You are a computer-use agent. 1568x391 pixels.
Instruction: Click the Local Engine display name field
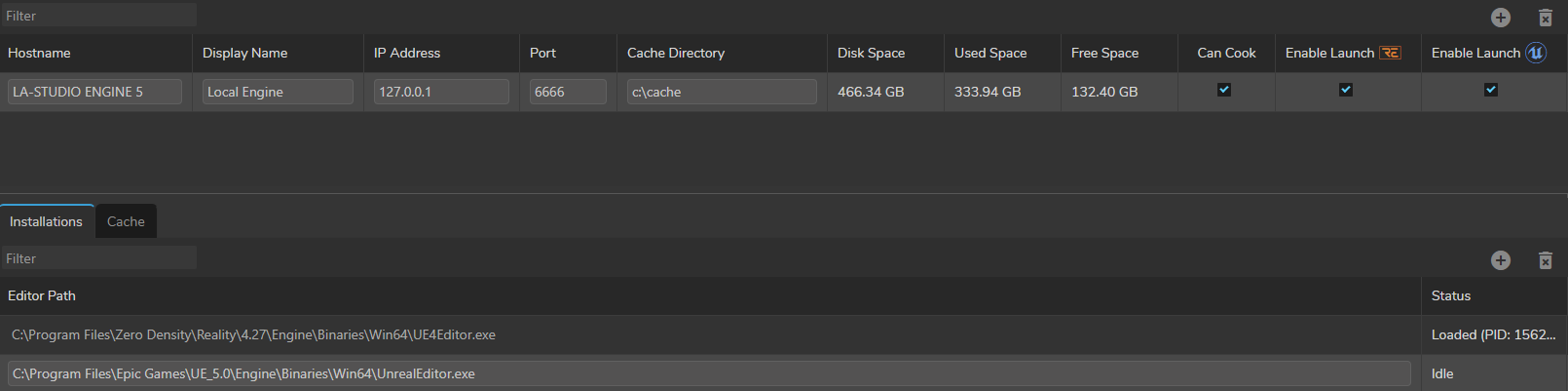coord(278,92)
